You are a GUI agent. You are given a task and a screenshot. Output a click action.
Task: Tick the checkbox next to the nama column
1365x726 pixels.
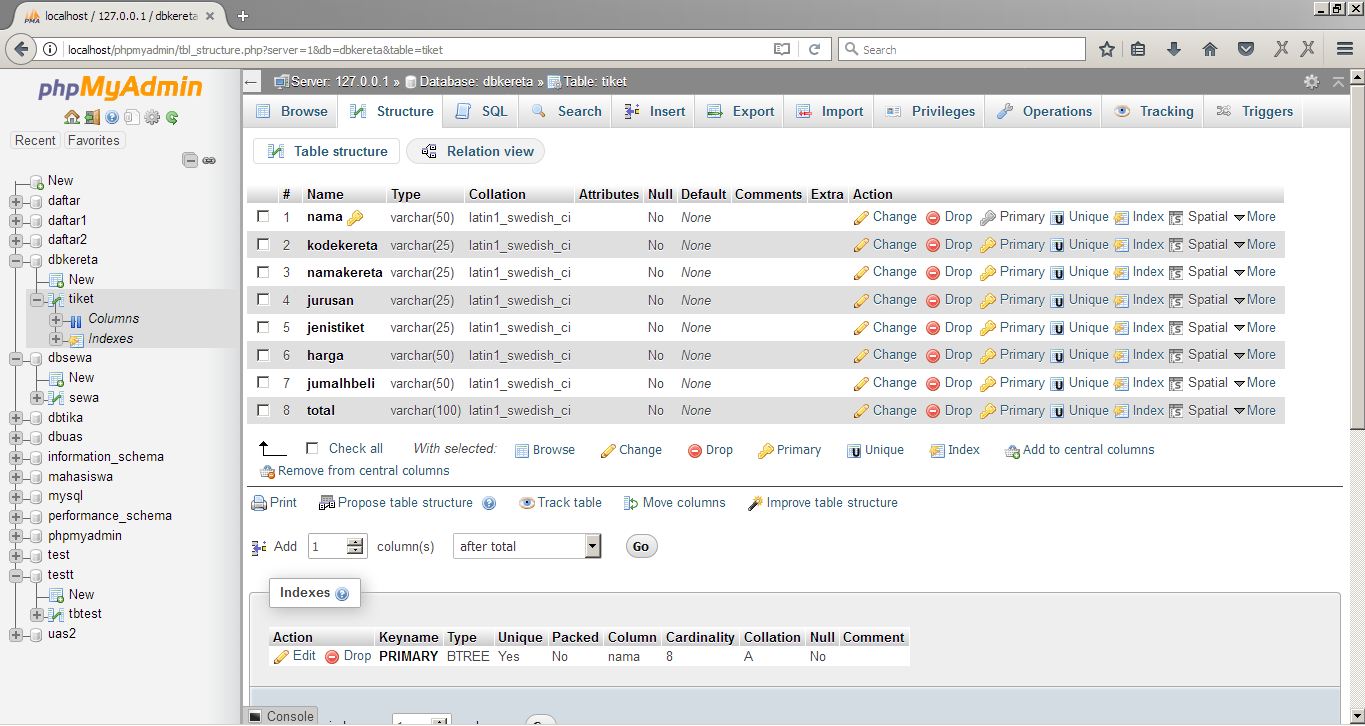pos(263,216)
